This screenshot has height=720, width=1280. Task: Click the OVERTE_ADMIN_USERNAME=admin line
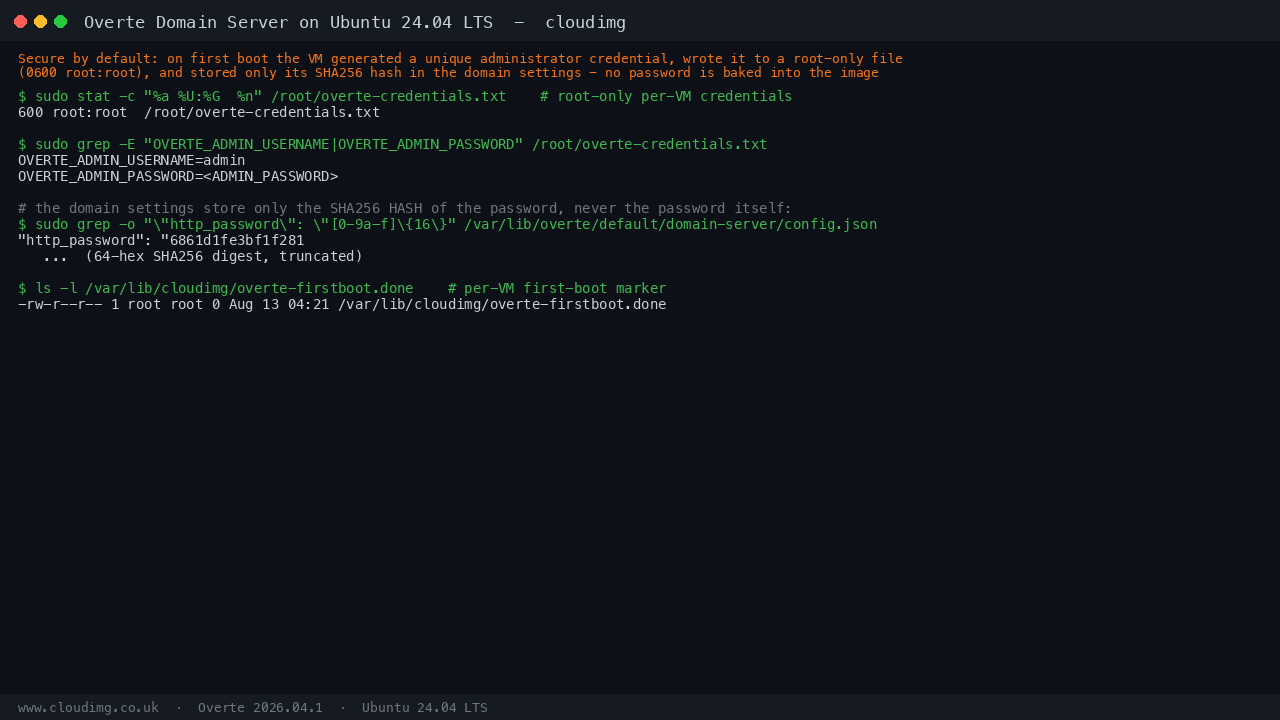pos(131,160)
